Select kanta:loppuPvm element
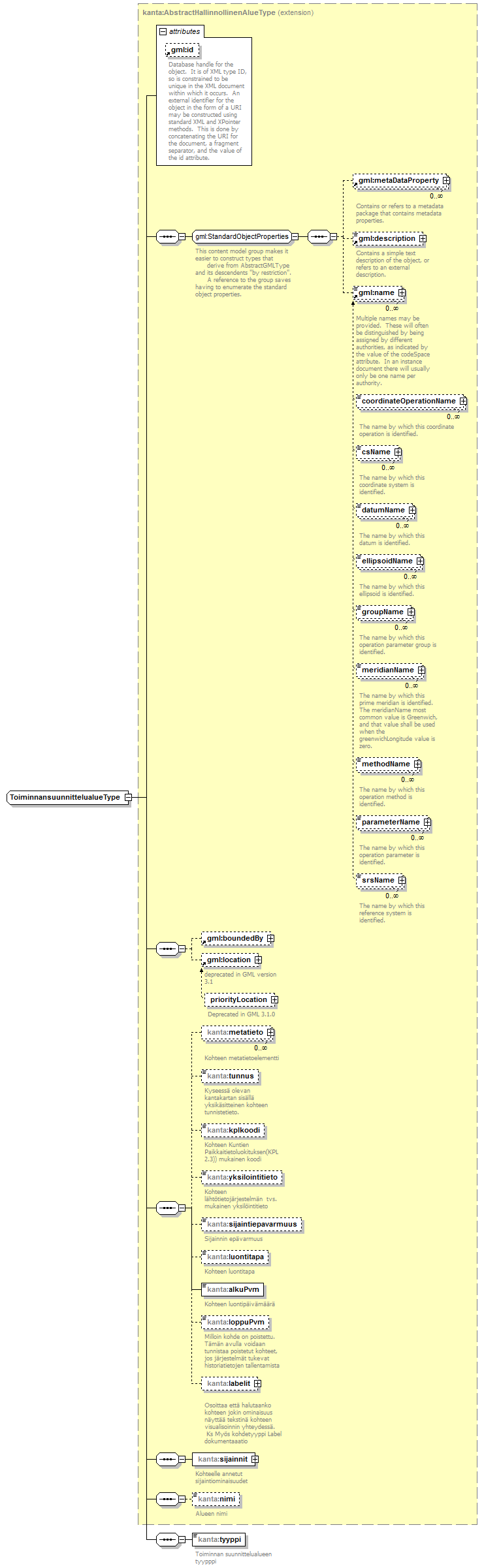 tap(235, 1322)
